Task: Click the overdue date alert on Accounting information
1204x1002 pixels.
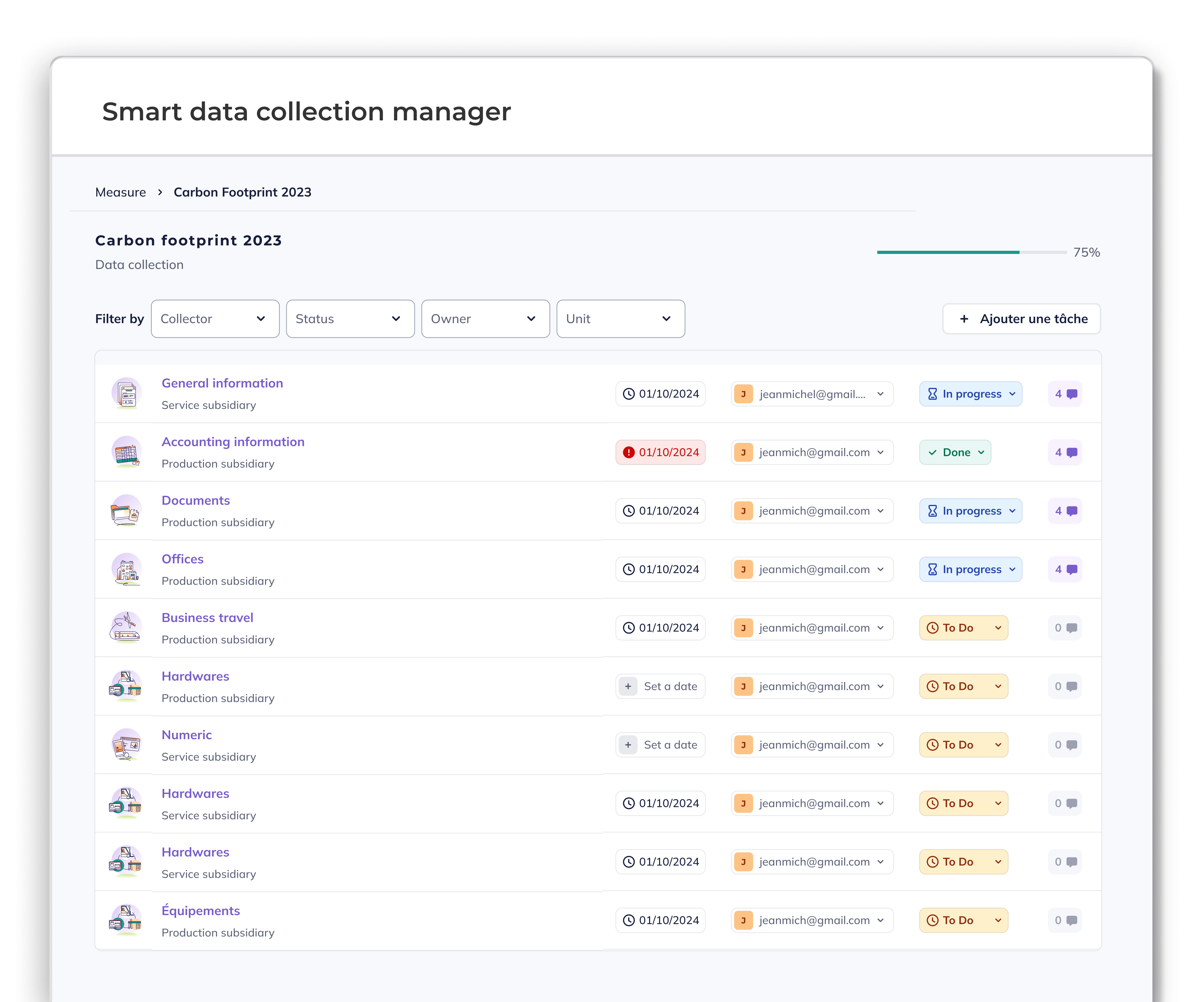Action: point(661,452)
